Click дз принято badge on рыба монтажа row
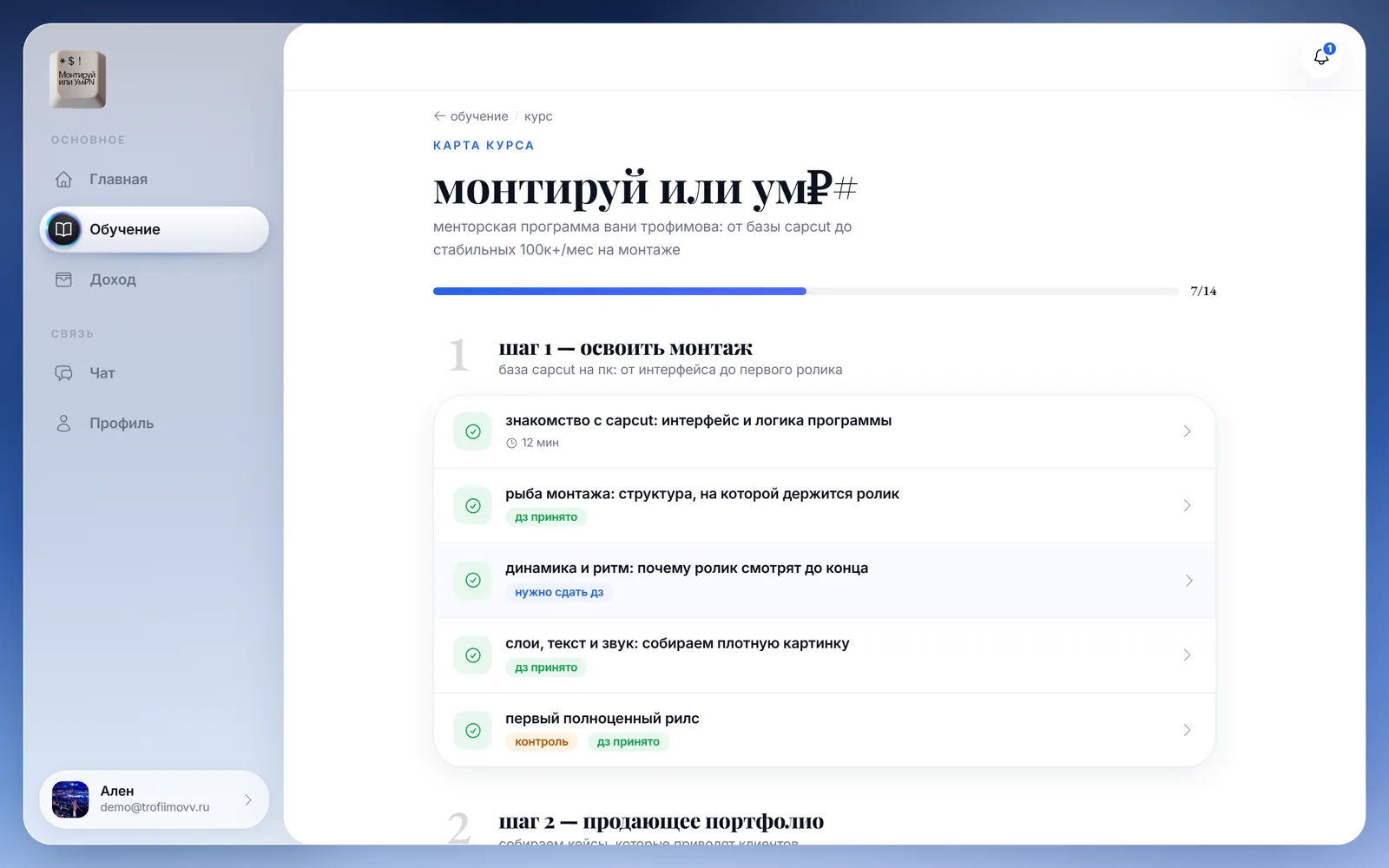Viewport: 1389px width, 868px height. pyautogui.click(x=546, y=516)
